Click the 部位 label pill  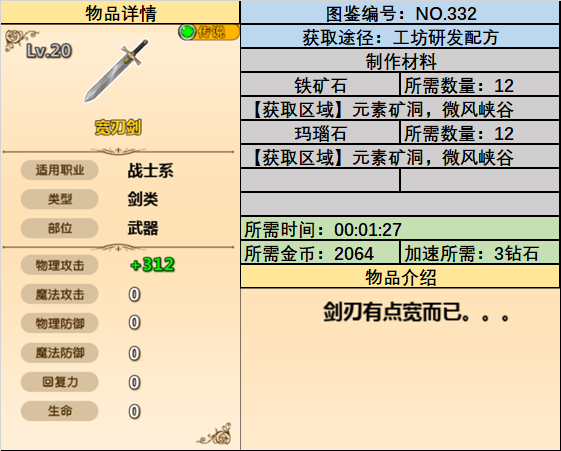coord(59,228)
